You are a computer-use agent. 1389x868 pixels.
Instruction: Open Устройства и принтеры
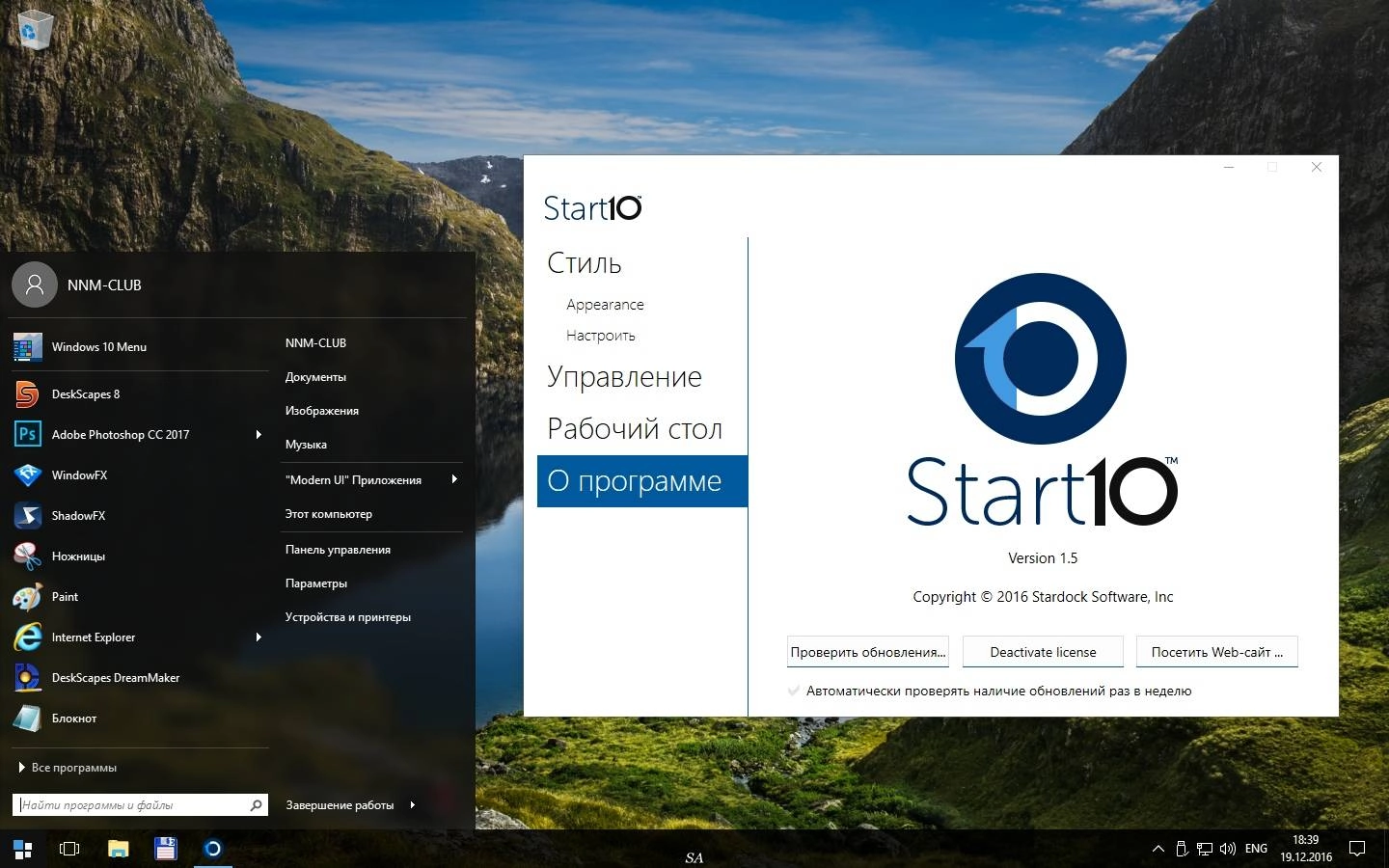[x=347, y=617]
